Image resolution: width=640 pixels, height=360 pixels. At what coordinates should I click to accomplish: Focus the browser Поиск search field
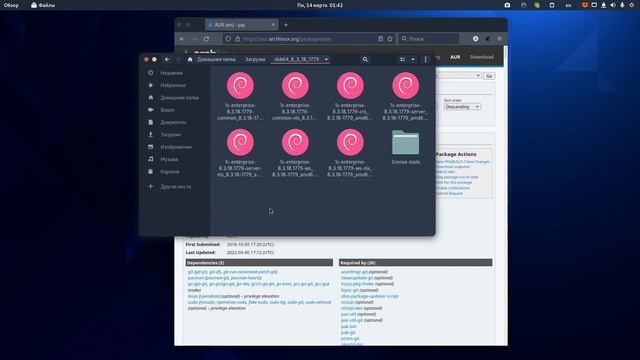(x=429, y=39)
